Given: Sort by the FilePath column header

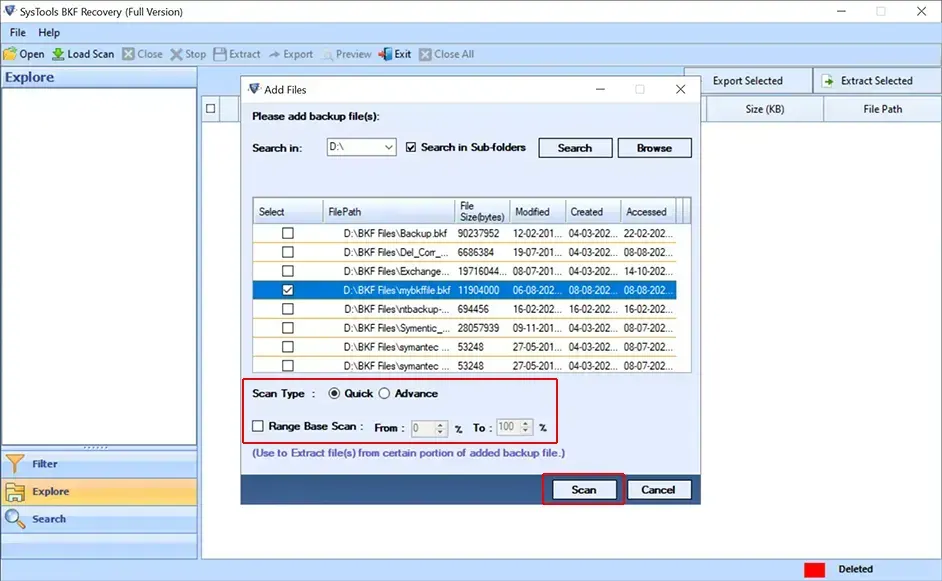Looking at the screenshot, I should coord(389,211).
